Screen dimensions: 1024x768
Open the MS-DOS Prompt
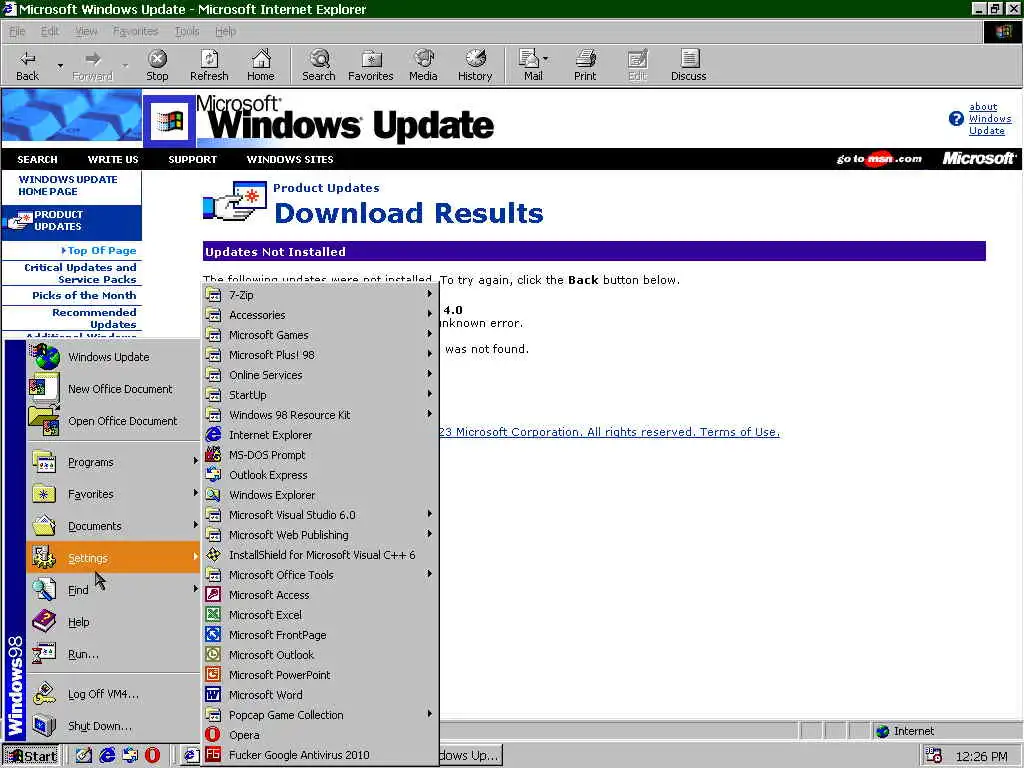pyautogui.click(x=320, y=455)
